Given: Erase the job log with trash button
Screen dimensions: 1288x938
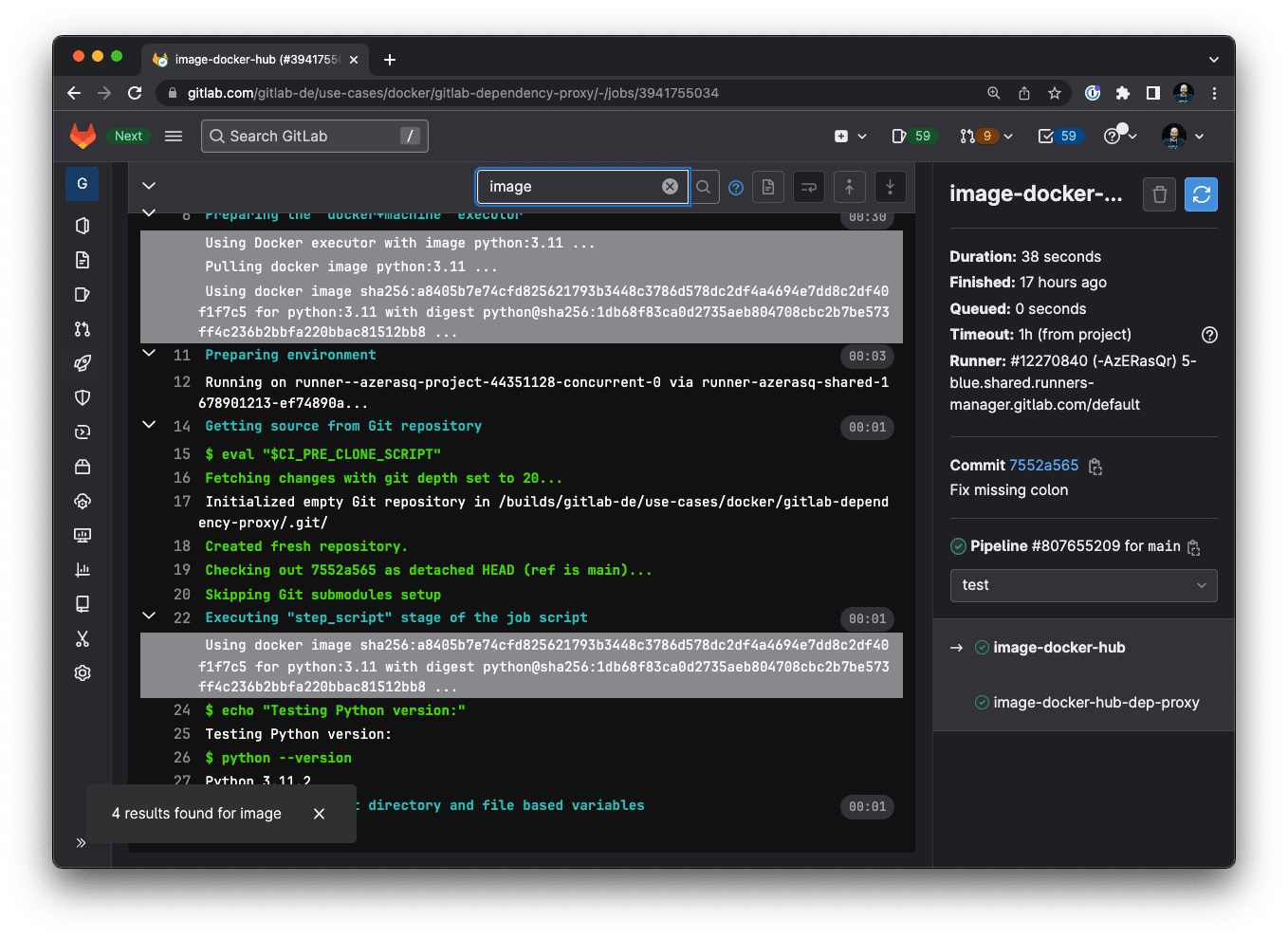Looking at the screenshot, I should [x=1159, y=194].
